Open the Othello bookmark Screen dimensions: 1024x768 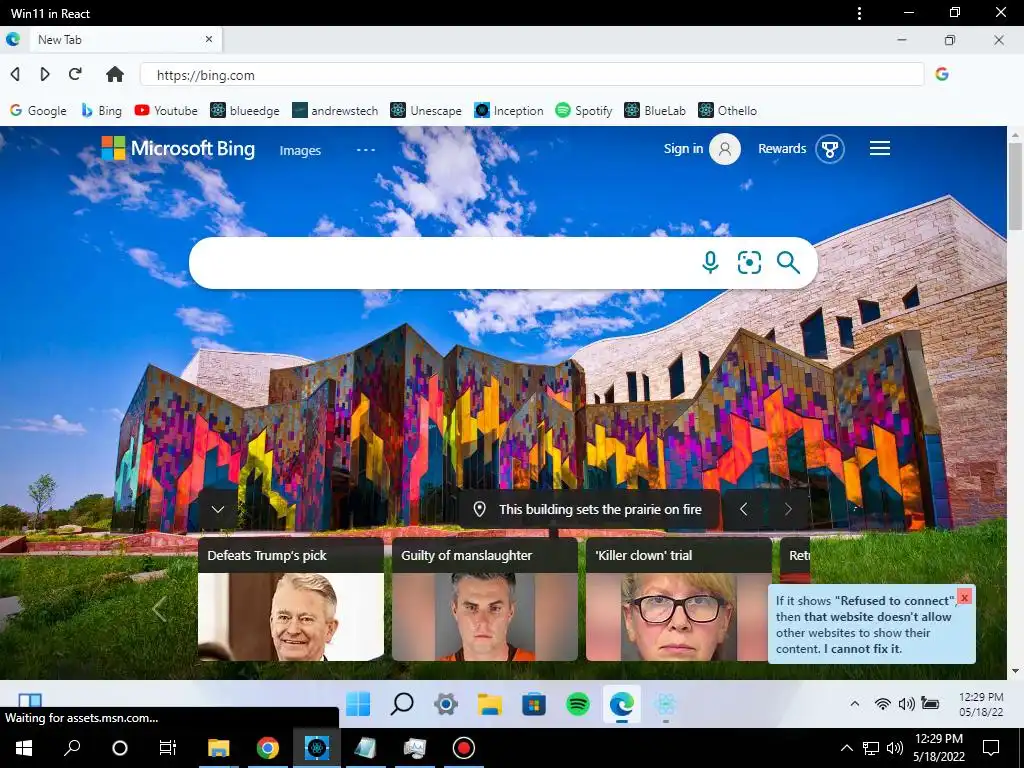click(x=728, y=110)
